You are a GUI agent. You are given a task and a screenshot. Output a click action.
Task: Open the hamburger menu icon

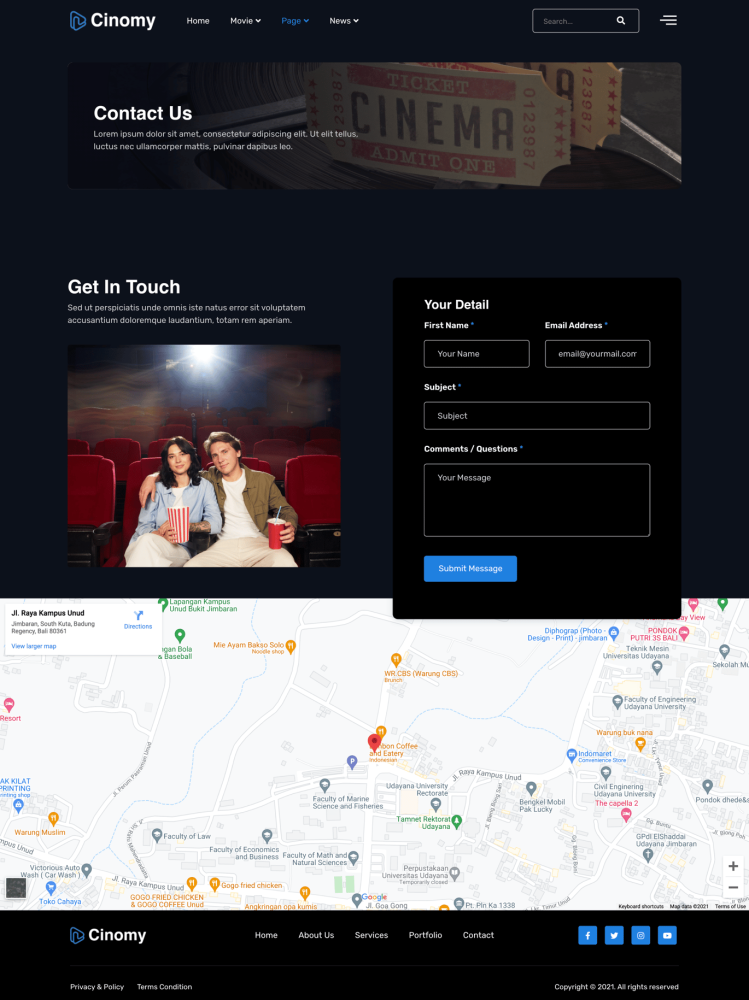(x=668, y=20)
